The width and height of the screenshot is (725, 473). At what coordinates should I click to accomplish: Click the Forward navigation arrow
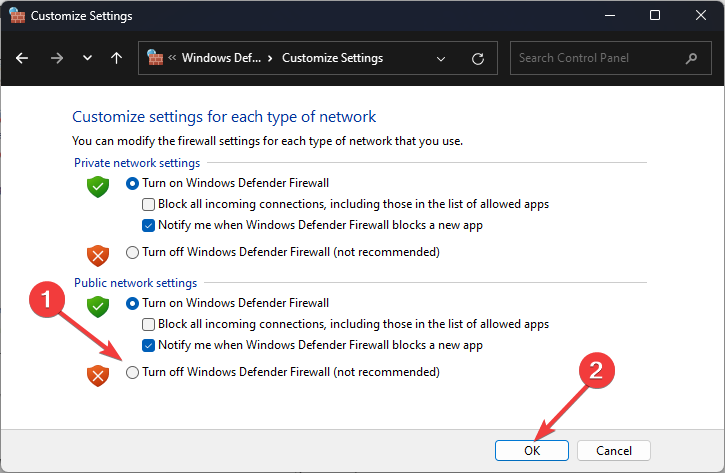click(57, 58)
